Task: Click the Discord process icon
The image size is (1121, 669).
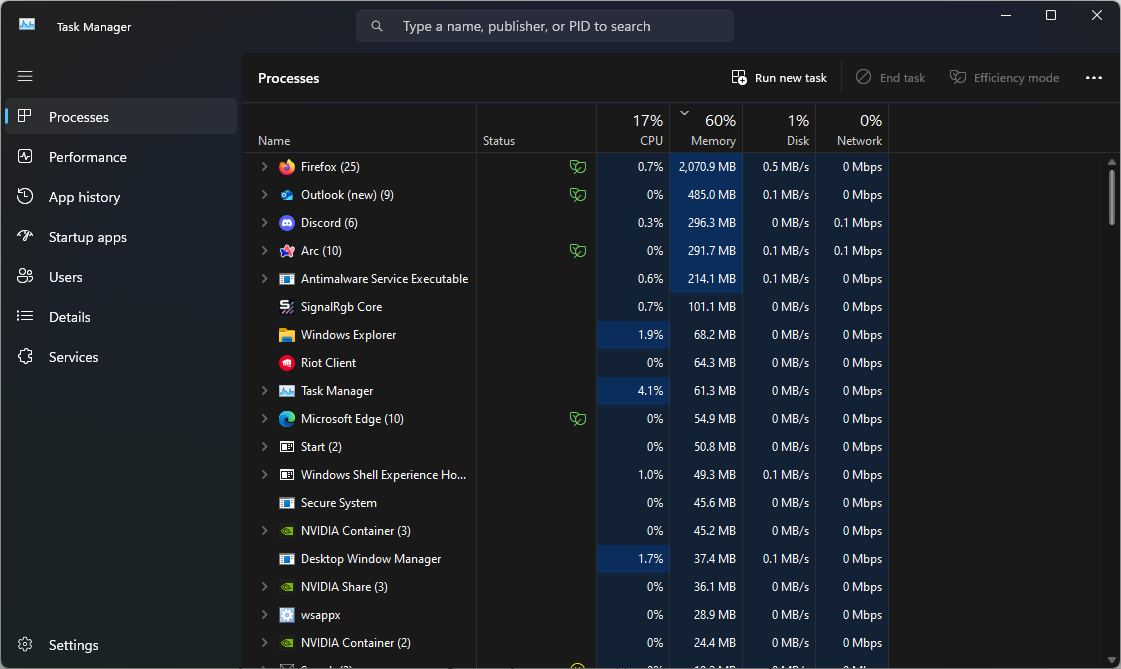Action: [x=287, y=223]
